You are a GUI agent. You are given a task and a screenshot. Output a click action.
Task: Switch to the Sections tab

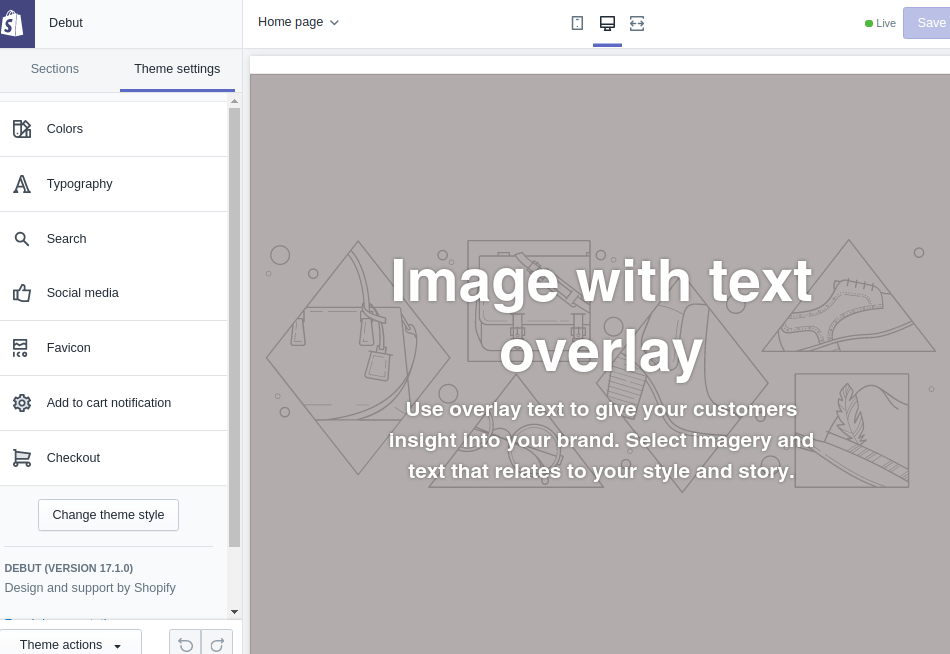click(x=54, y=68)
